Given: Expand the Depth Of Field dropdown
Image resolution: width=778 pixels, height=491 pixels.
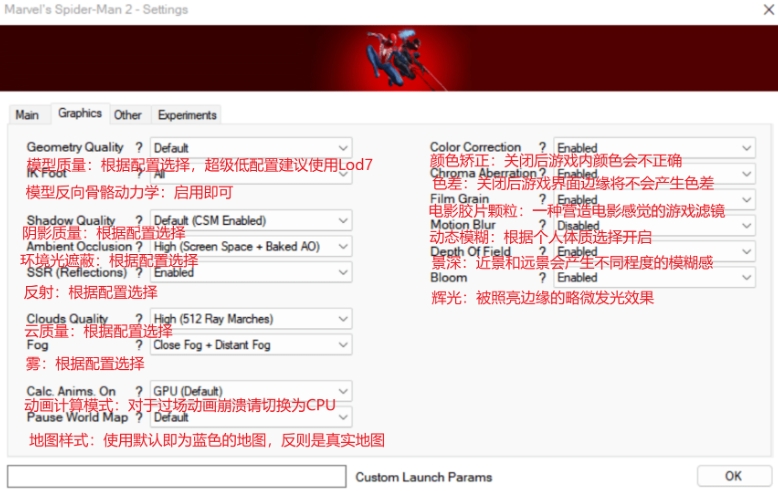Looking at the screenshot, I should (x=654, y=251).
